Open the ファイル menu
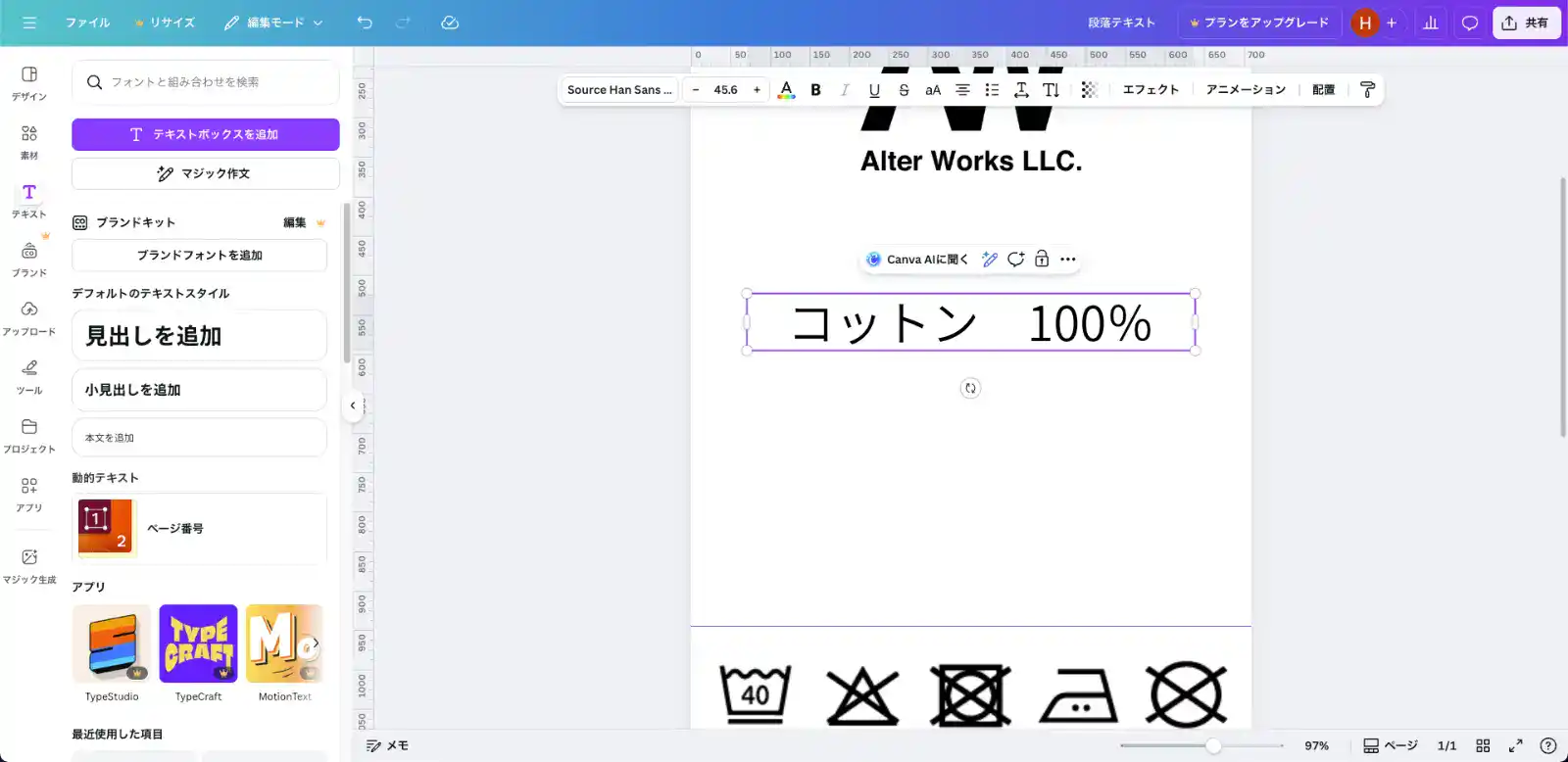Image resolution: width=1568 pixels, height=762 pixels. (87, 23)
